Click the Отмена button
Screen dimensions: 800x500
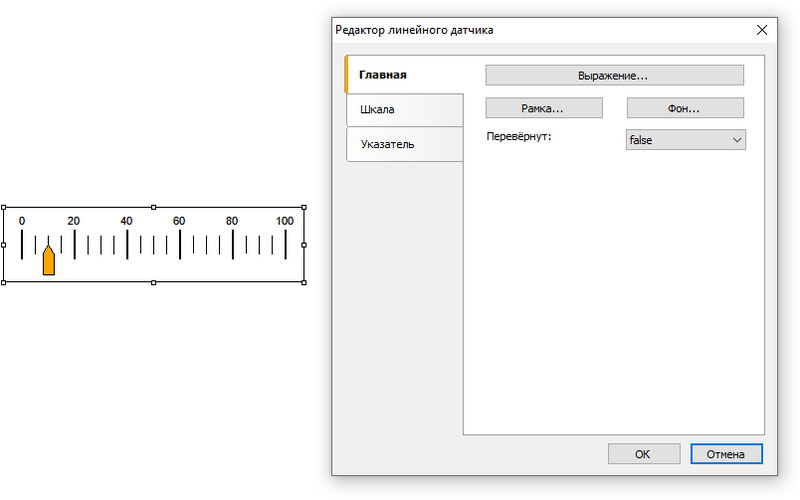tap(727, 454)
